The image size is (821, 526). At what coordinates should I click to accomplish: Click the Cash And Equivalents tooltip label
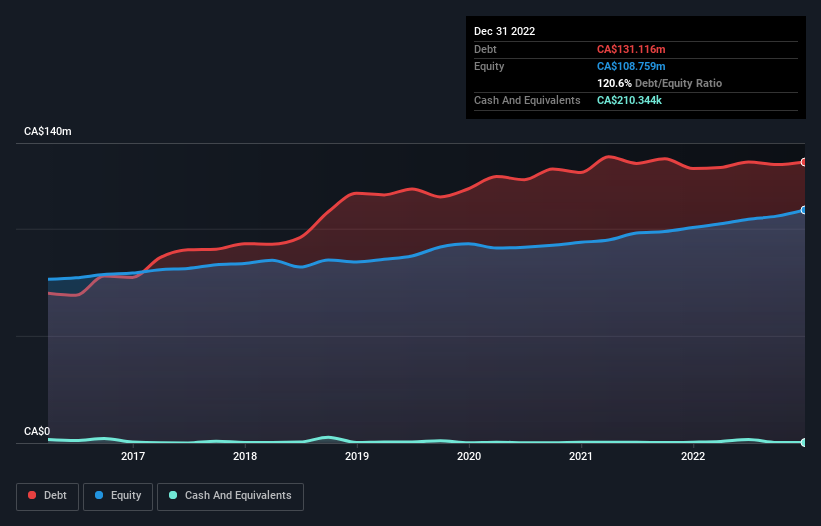527,100
